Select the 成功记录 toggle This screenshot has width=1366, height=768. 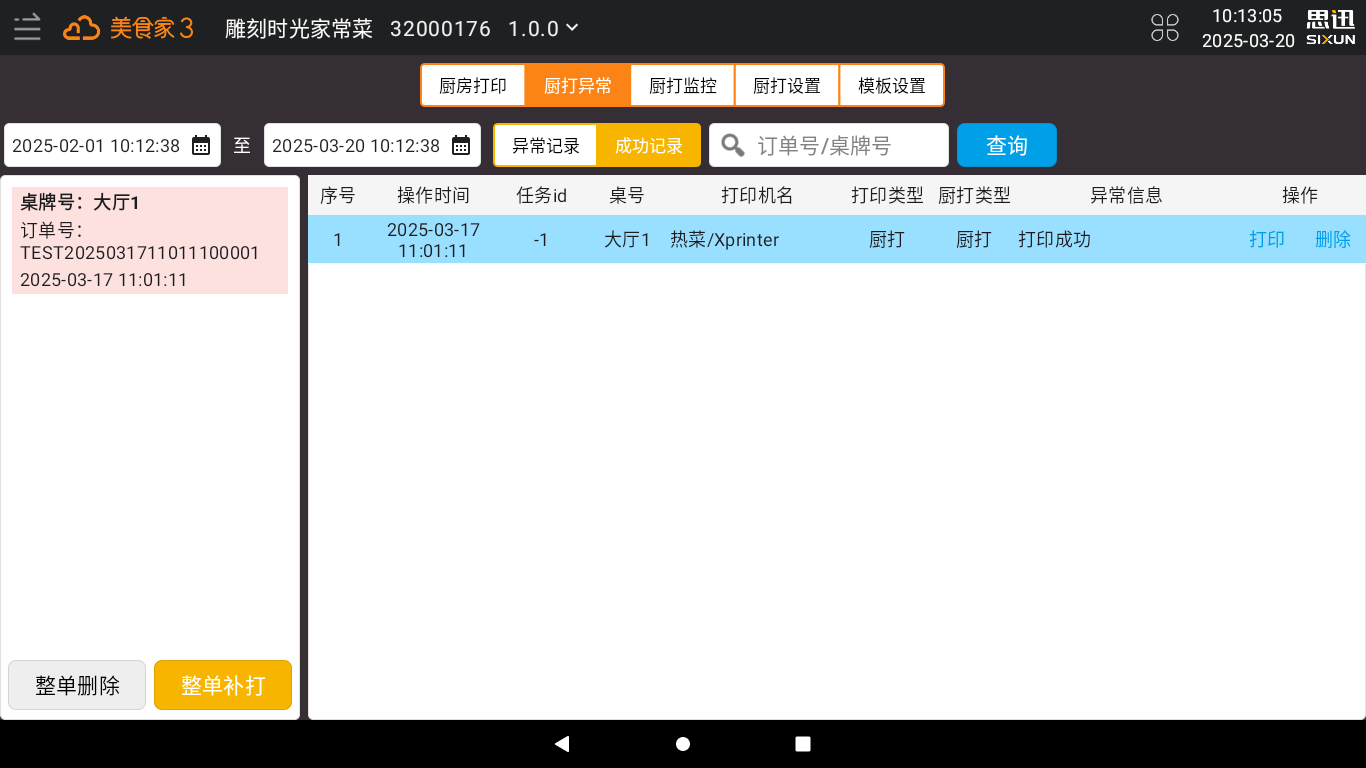pos(648,145)
